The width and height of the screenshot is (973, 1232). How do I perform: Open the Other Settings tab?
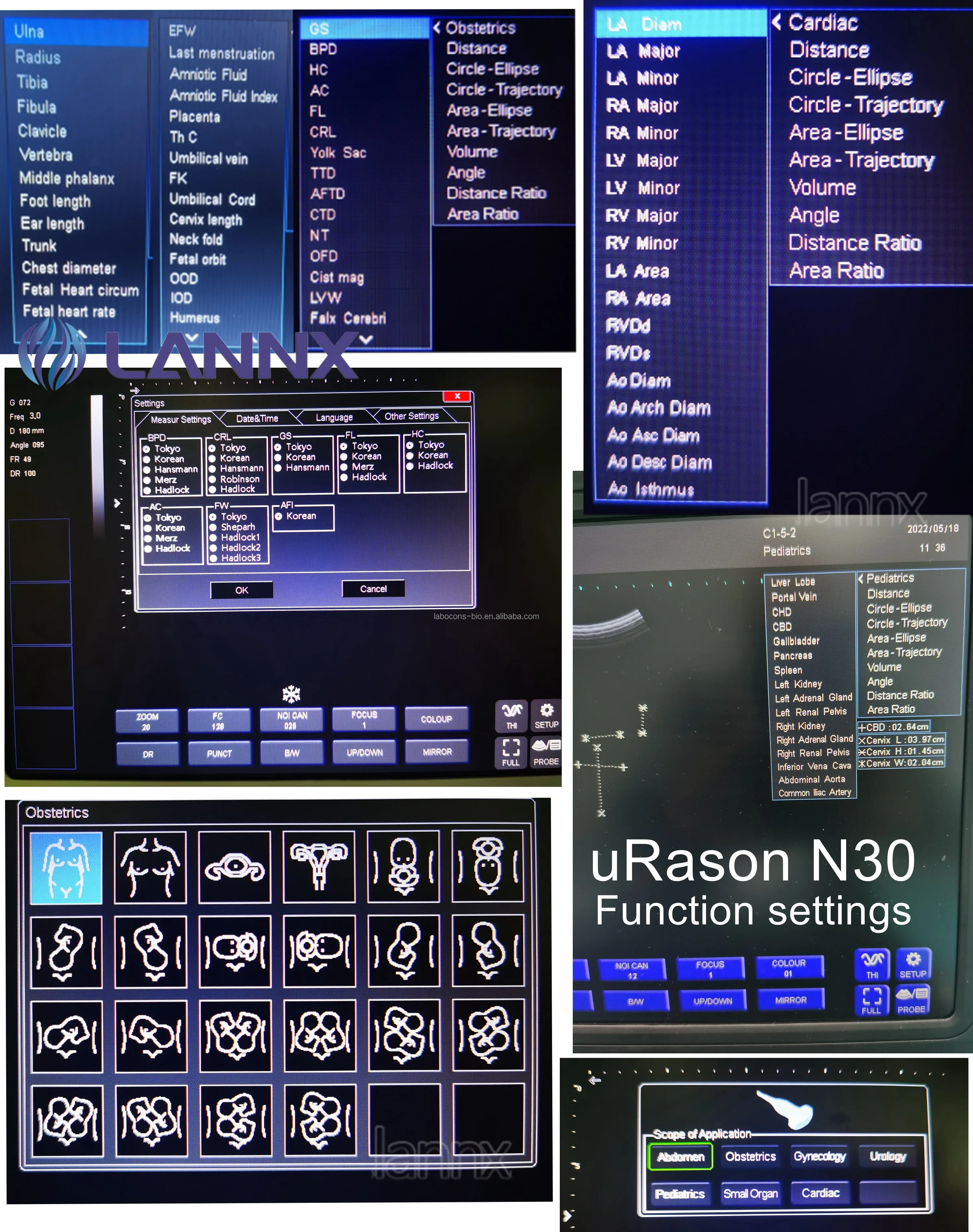[x=411, y=416]
